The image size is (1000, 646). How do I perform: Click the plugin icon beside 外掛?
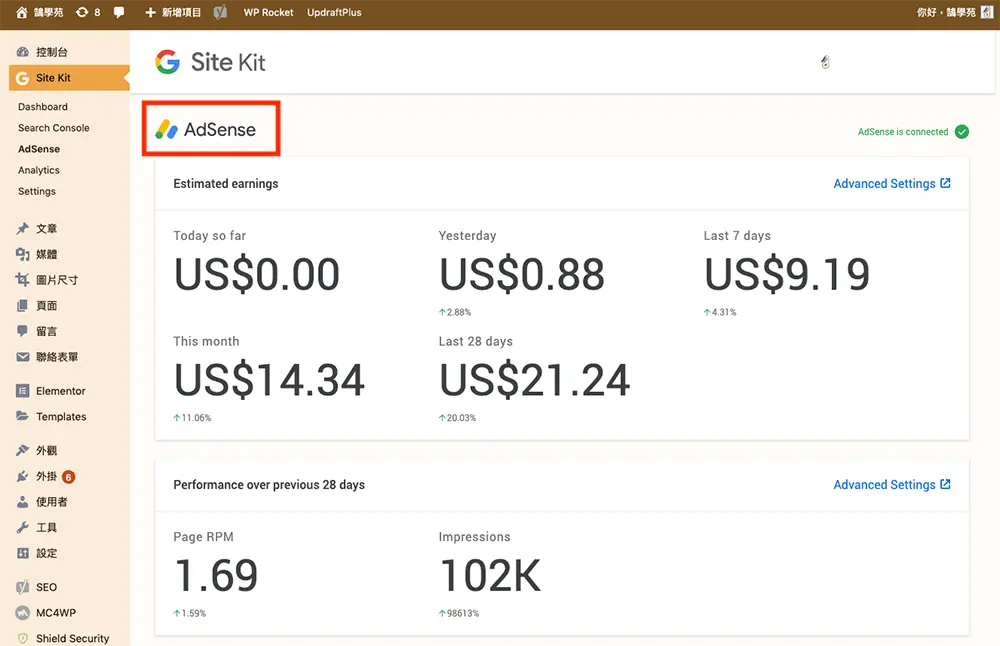pyautogui.click(x=22, y=476)
